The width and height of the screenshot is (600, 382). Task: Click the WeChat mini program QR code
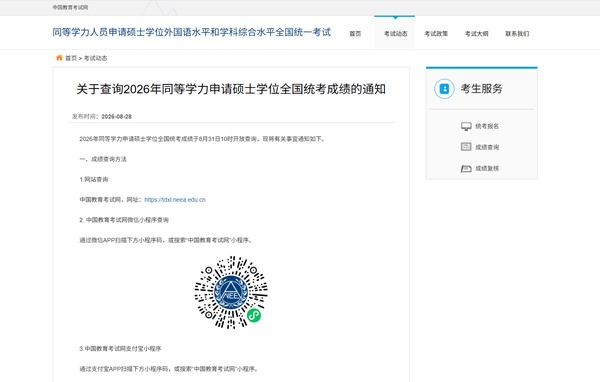[231, 293]
